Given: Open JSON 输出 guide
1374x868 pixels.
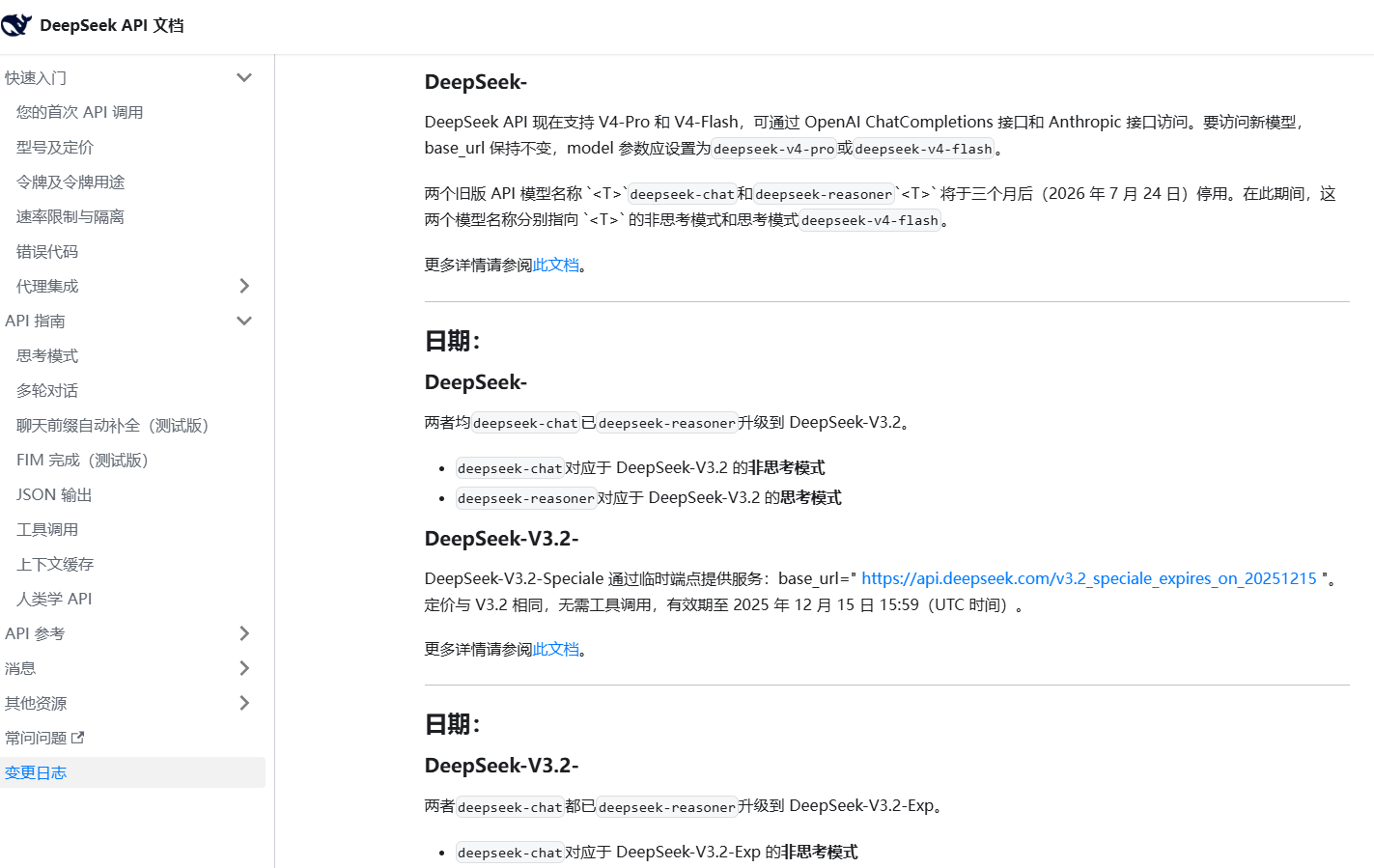Looking at the screenshot, I should [x=54, y=494].
